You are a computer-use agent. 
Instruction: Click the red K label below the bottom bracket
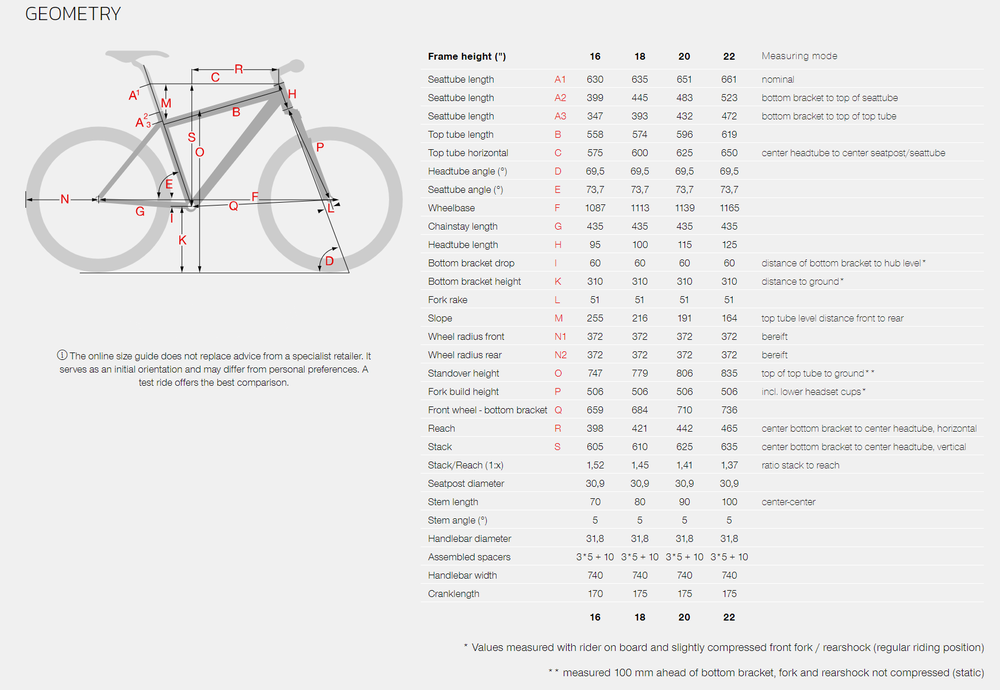[x=183, y=240]
